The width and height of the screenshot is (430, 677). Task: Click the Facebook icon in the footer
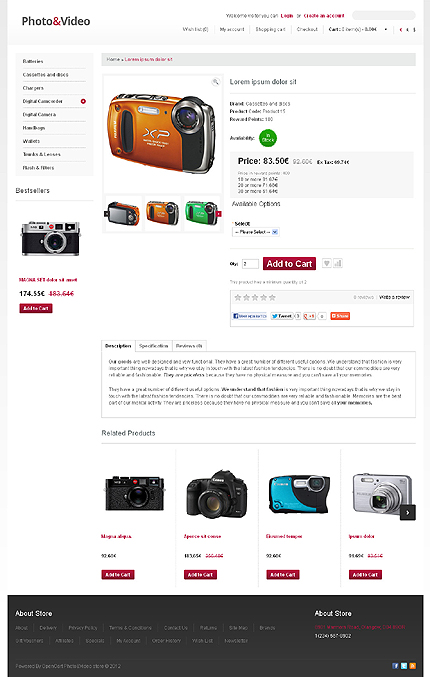pos(395,666)
